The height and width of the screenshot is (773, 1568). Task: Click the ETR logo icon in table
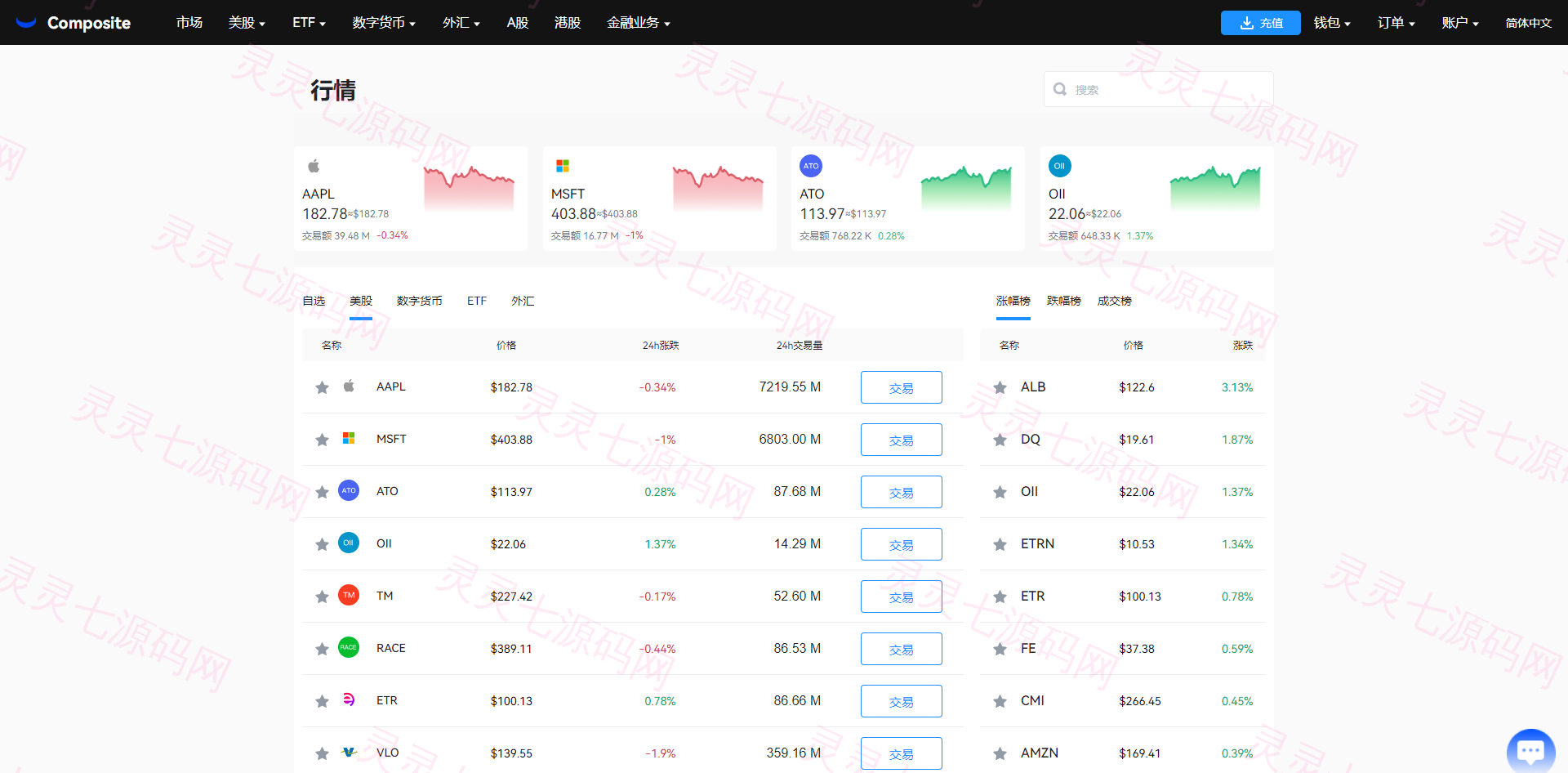pyautogui.click(x=349, y=699)
